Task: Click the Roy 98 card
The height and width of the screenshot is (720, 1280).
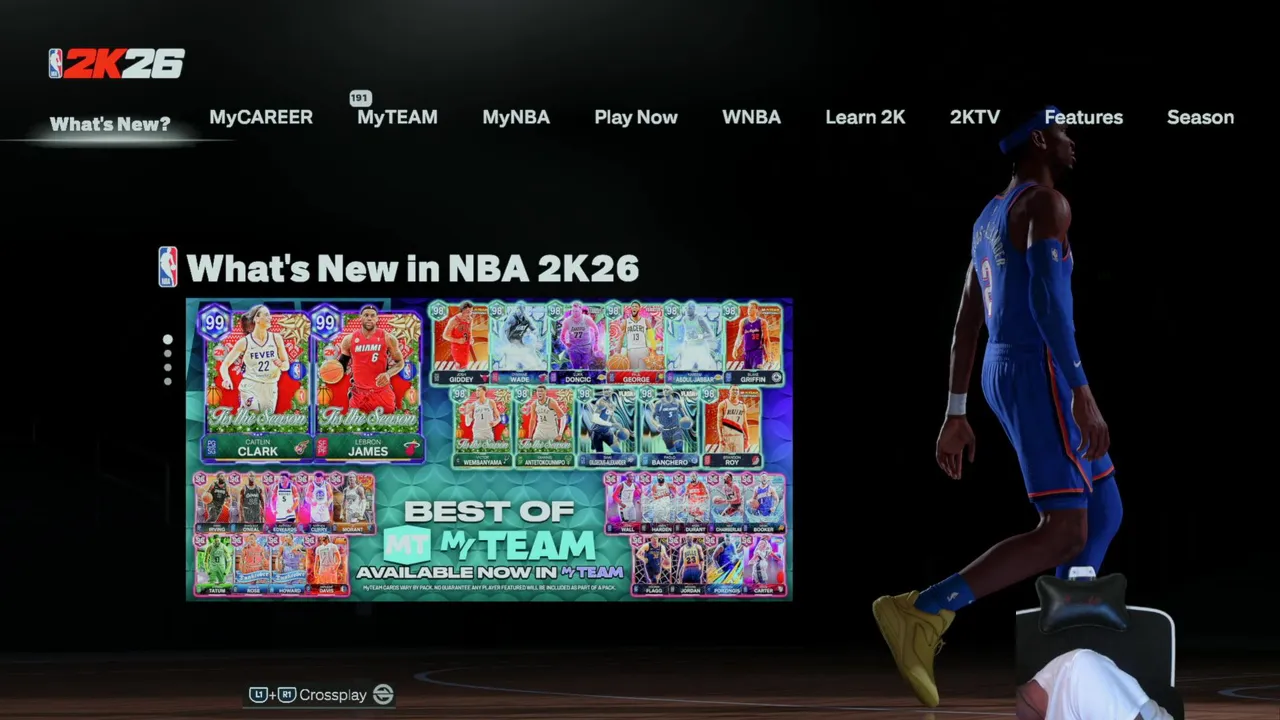Action: 733,427
